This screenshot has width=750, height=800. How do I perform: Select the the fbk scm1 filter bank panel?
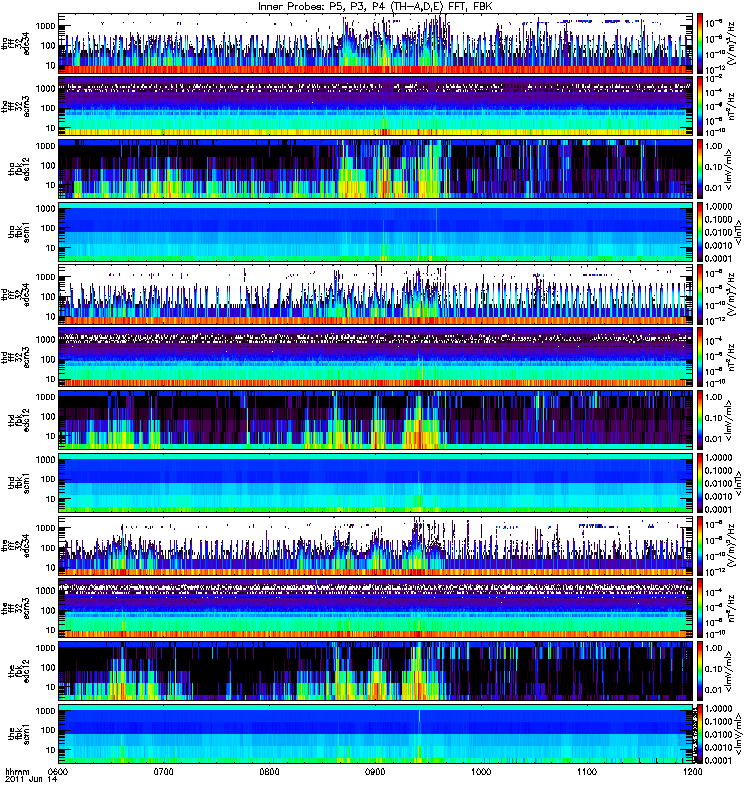pyautogui.click(x=376, y=734)
